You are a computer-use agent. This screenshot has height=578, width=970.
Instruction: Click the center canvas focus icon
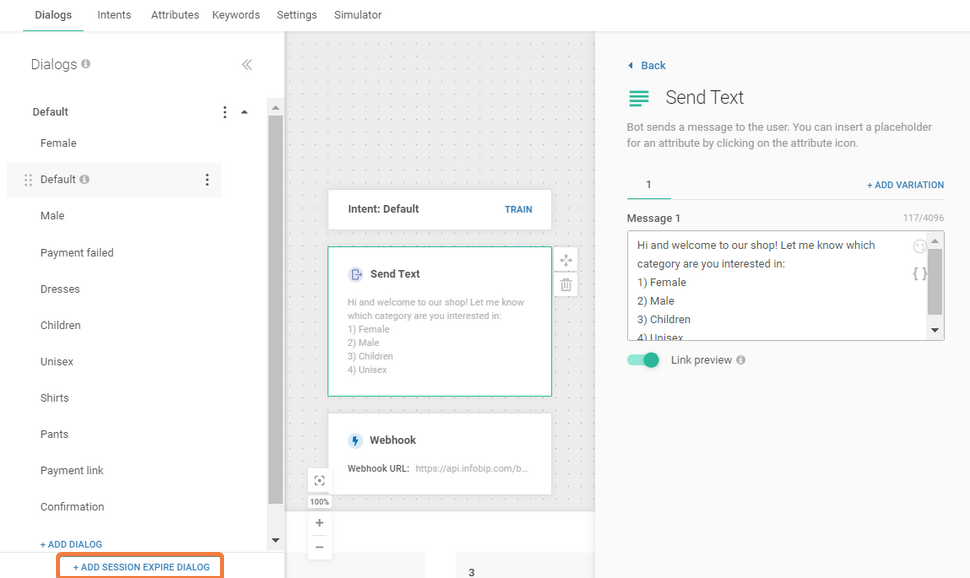(x=319, y=481)
